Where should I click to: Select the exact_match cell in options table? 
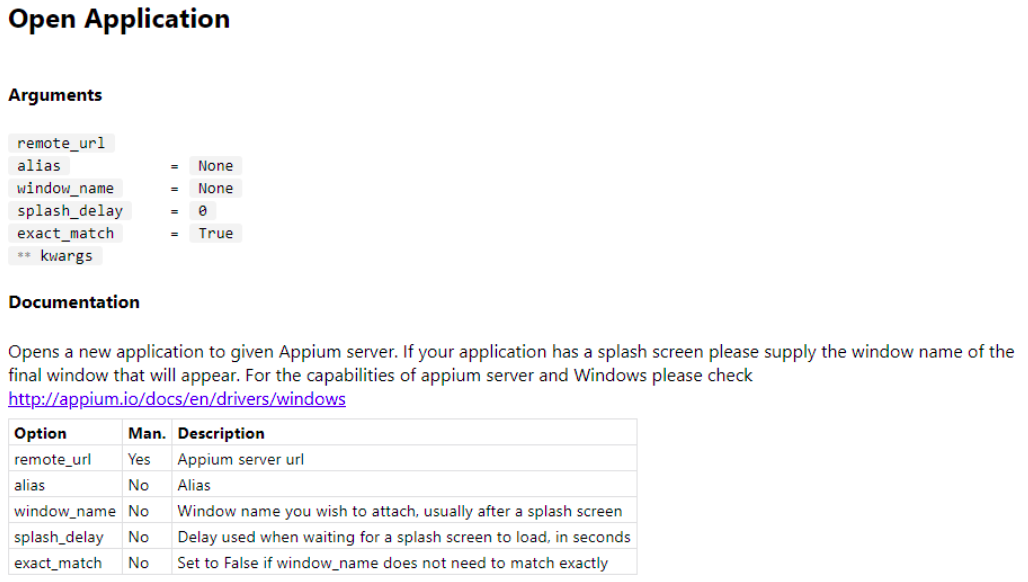click(x=66, y=562)
